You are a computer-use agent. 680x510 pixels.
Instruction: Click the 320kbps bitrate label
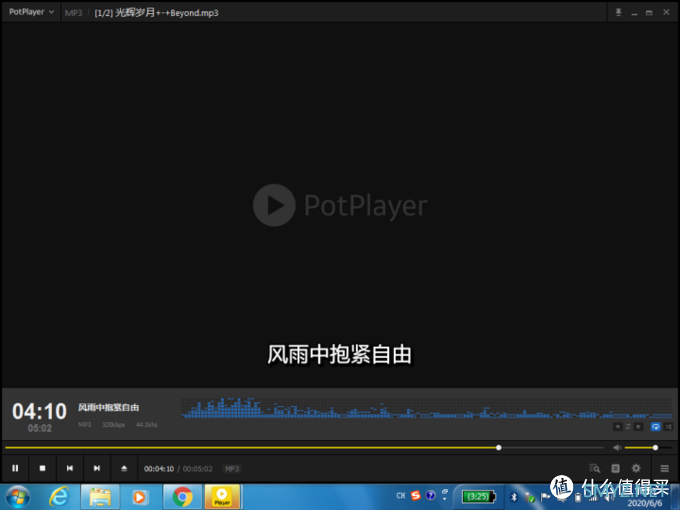114,425
